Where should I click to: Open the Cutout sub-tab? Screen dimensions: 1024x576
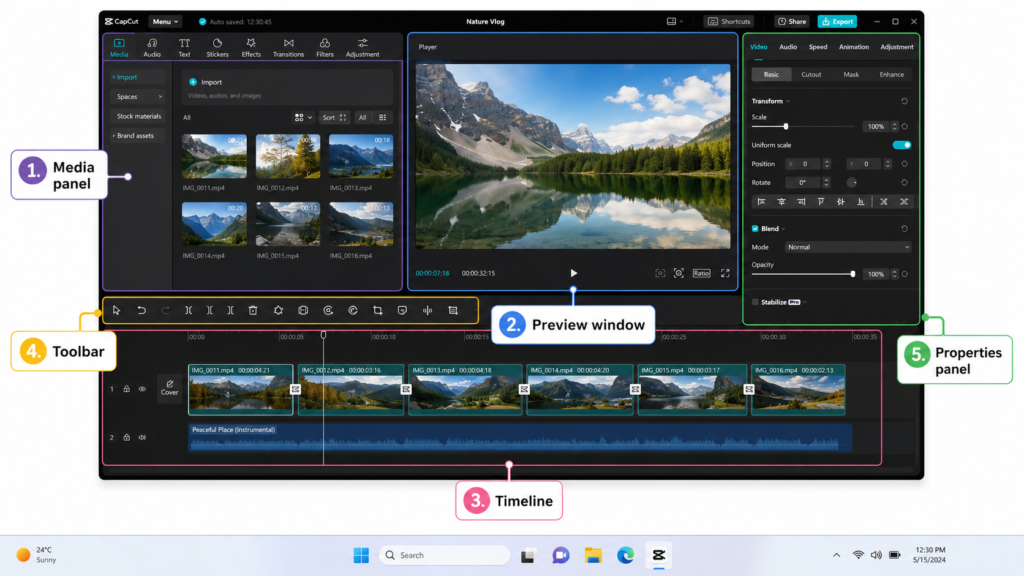pos(811,74)
